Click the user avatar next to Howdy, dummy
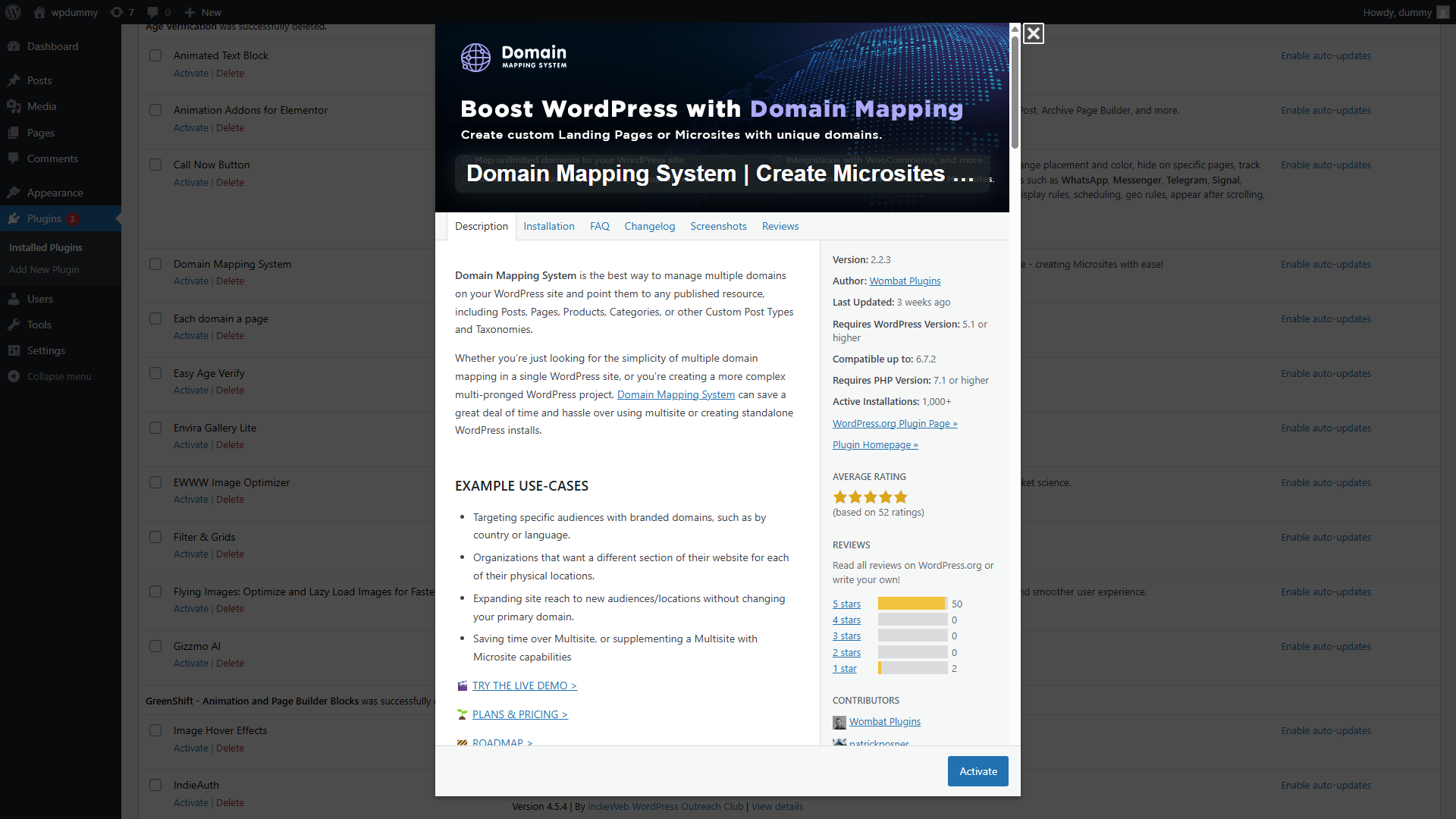The width and height of the screenshot is (1456, 819). coord(1443,12)
